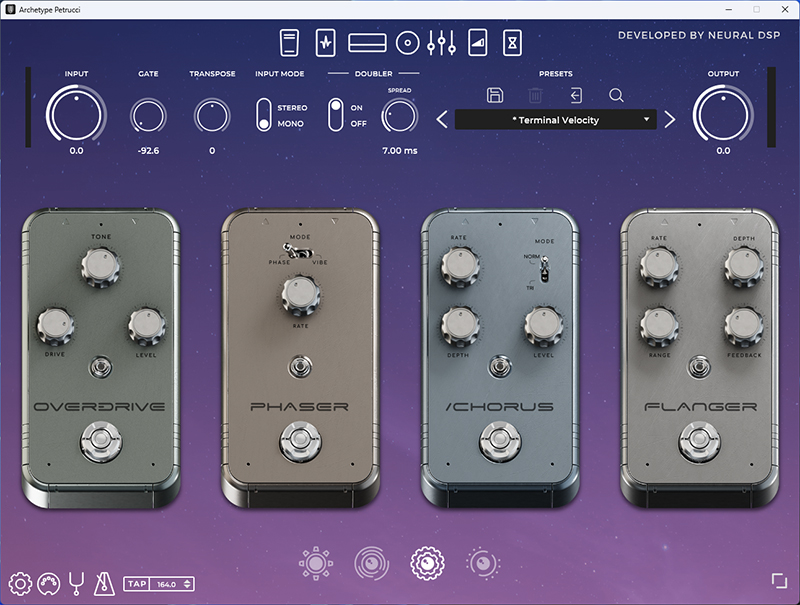Click the Flanger Feedback knob
The width and height of the screenshot is (800, 605).
coord(744,326)
